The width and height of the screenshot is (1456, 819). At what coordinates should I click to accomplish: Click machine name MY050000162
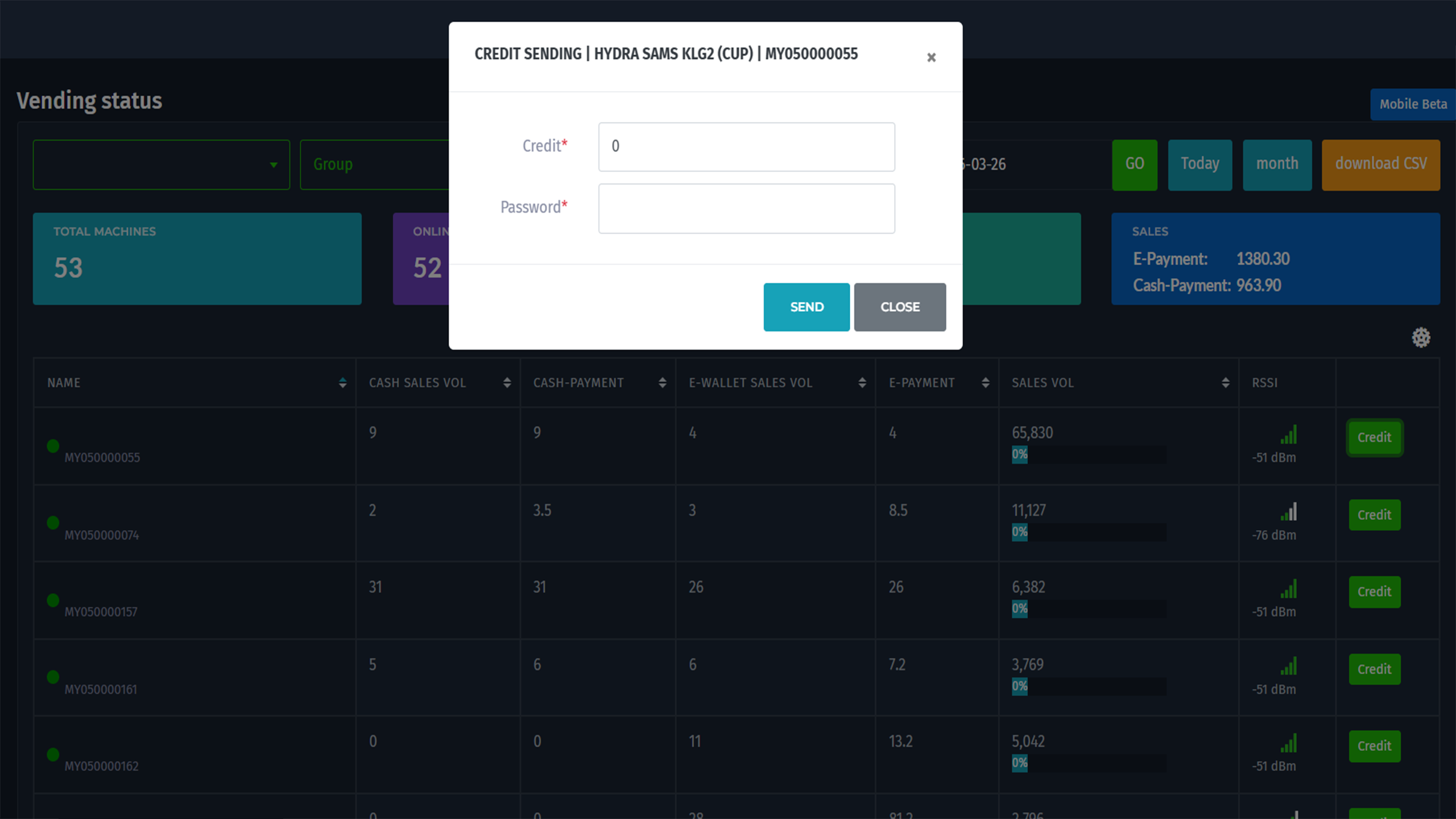(x=101, y=766)
